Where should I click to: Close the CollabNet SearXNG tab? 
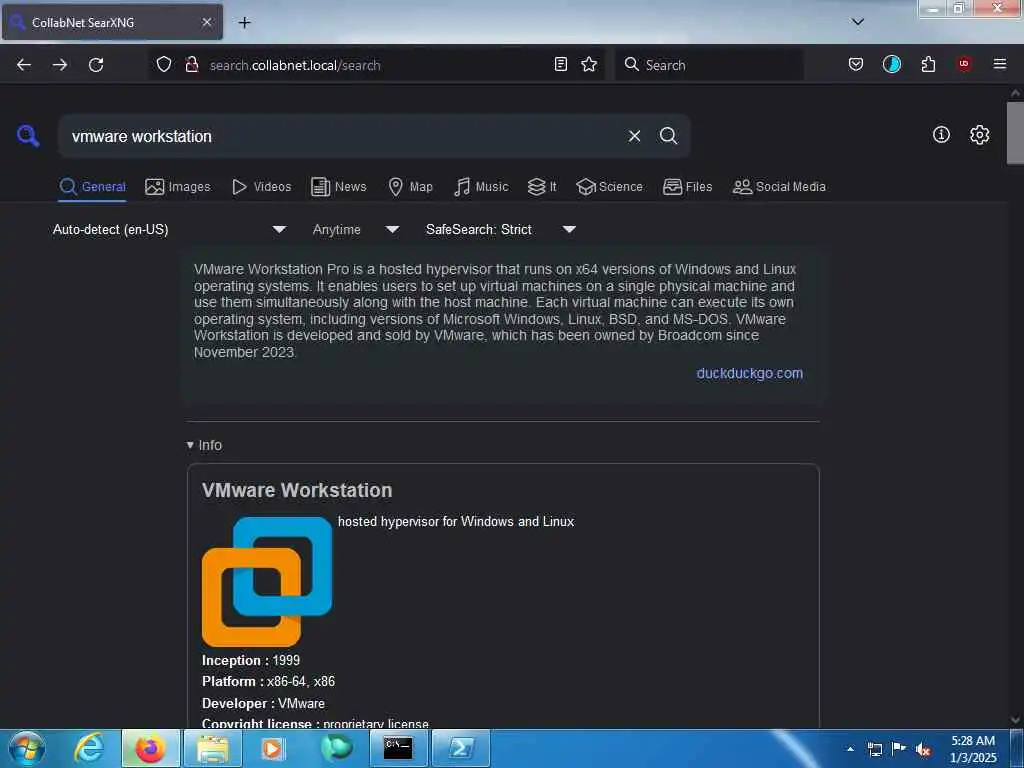tap(206, 22)
